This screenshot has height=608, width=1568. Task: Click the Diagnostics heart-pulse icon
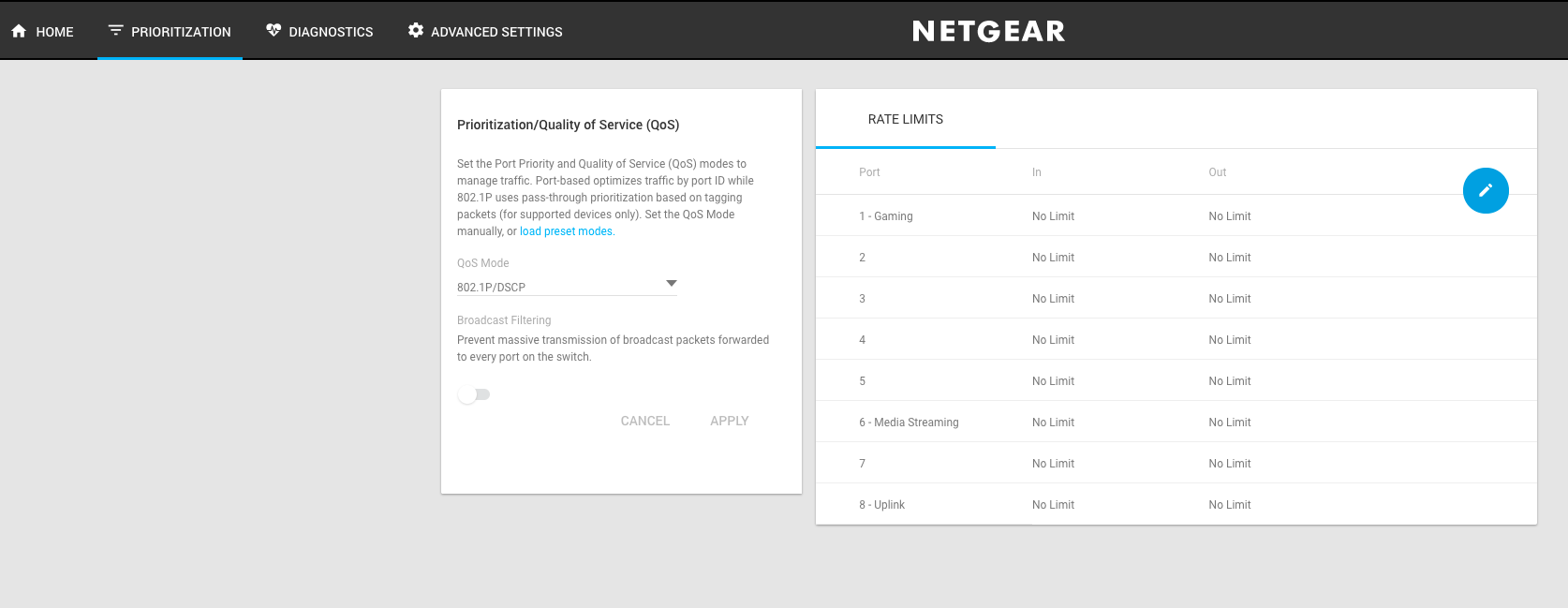click(x=274, y=30)
